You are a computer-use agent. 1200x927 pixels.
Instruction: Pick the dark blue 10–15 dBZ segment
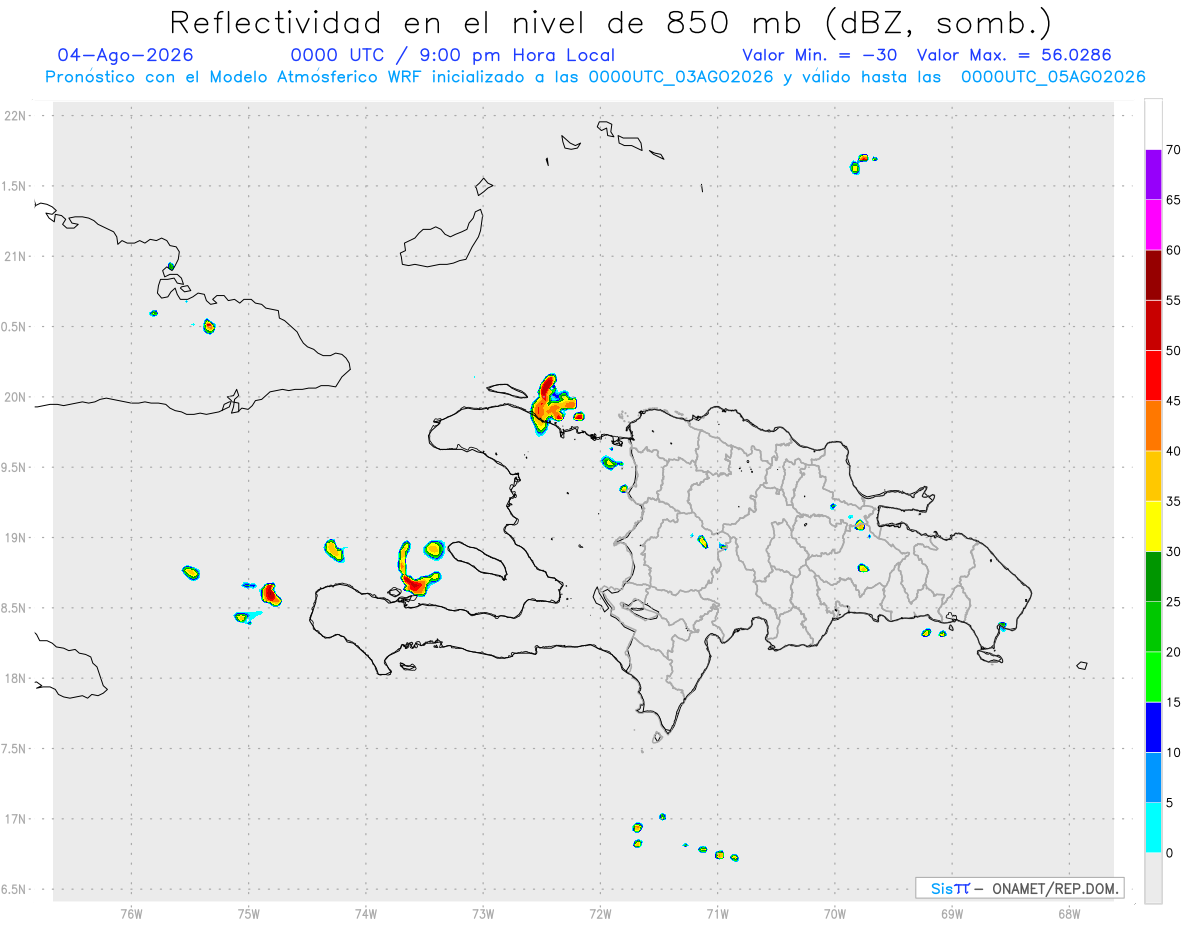click(1153, 727)
